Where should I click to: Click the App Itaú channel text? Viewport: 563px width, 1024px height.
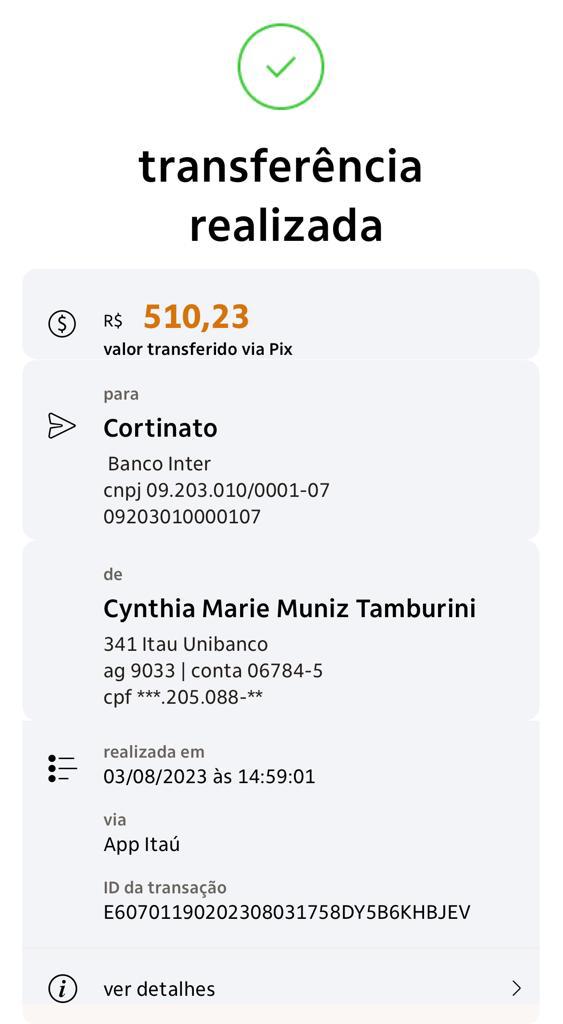coord(142,845)
